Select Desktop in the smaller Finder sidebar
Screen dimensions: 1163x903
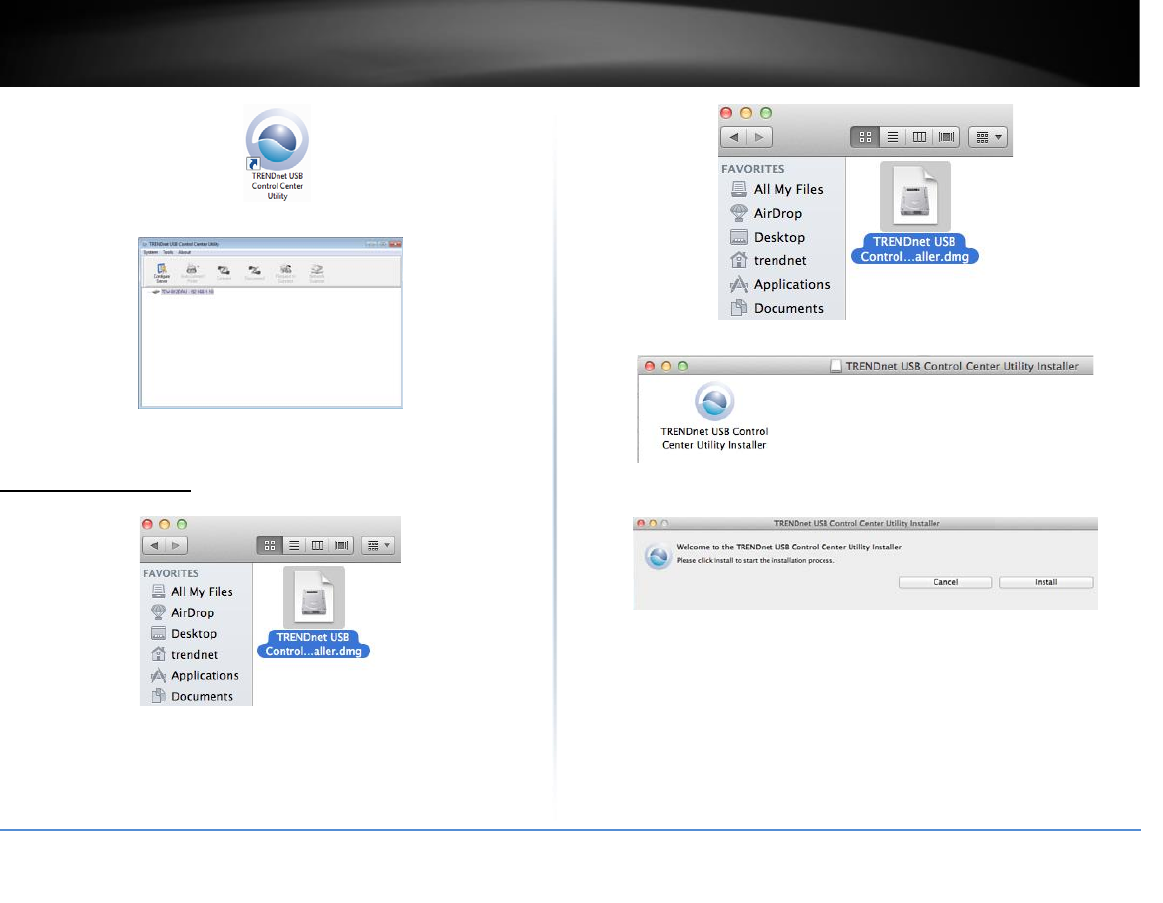click(184, 633)
